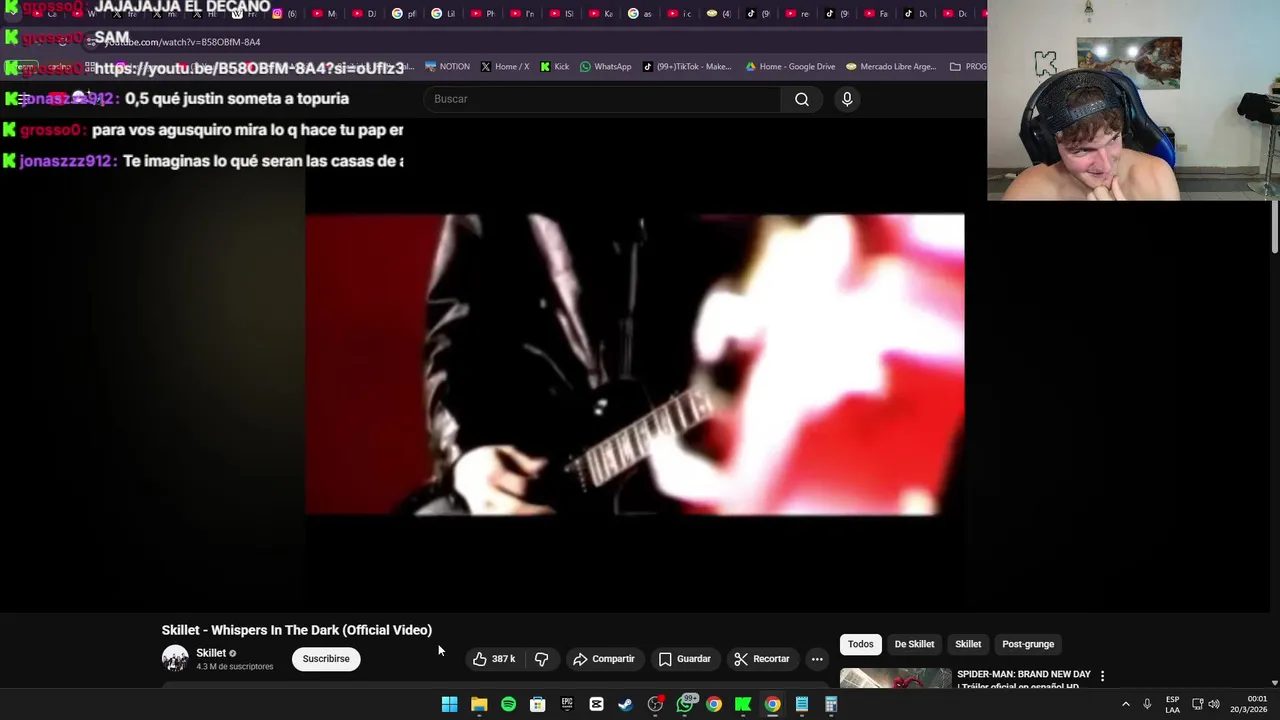Launch Epic Games from taskbar
Screen dimensions: 1280x720
point(567,704)
